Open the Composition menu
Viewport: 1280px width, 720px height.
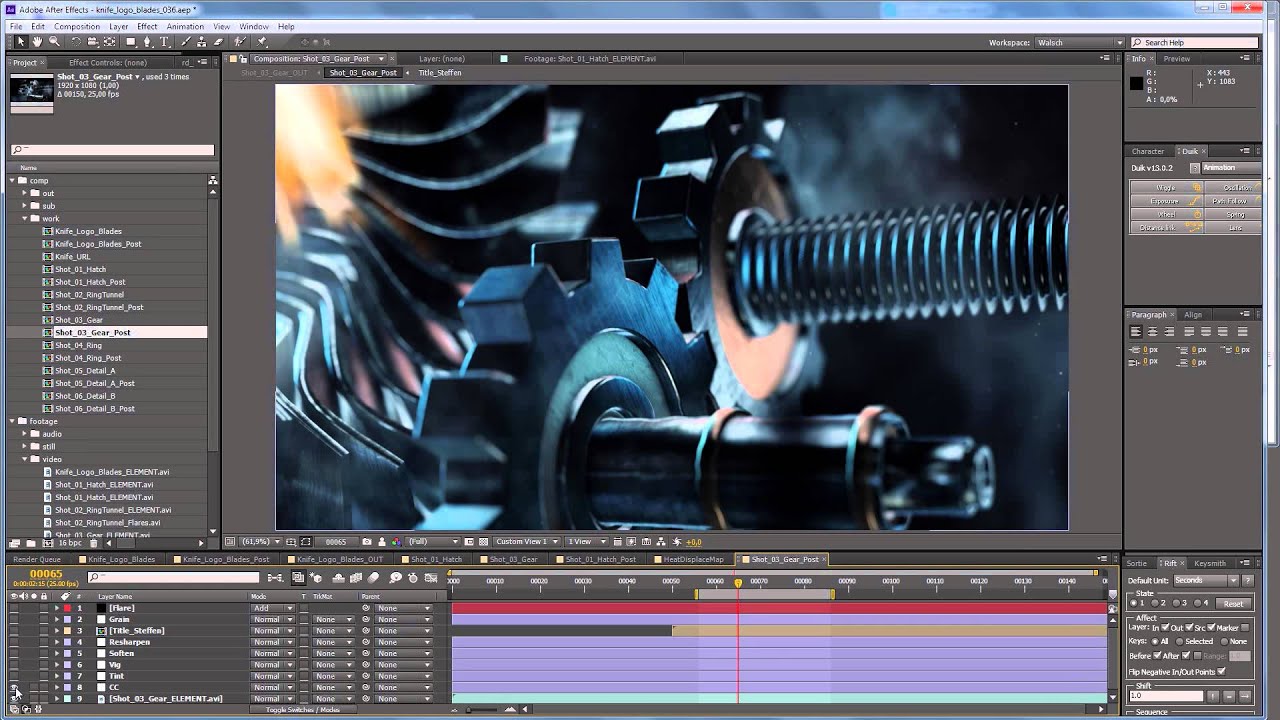(77, 26)
